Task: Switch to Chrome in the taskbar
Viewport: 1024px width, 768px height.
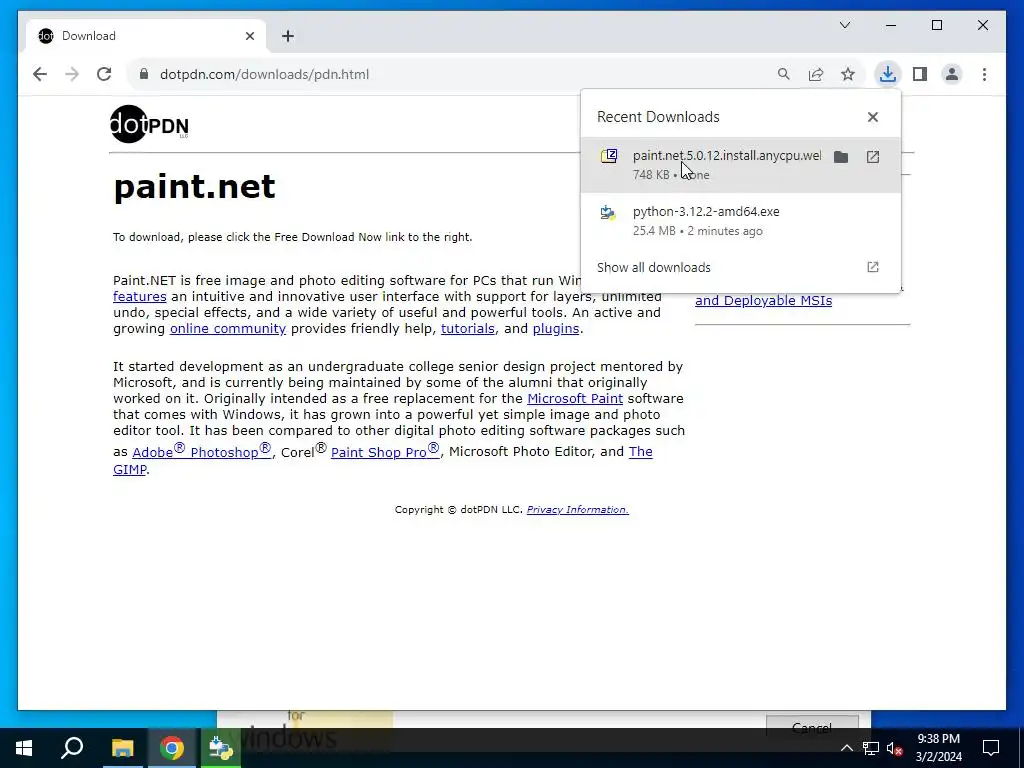Action: [172, 748]
